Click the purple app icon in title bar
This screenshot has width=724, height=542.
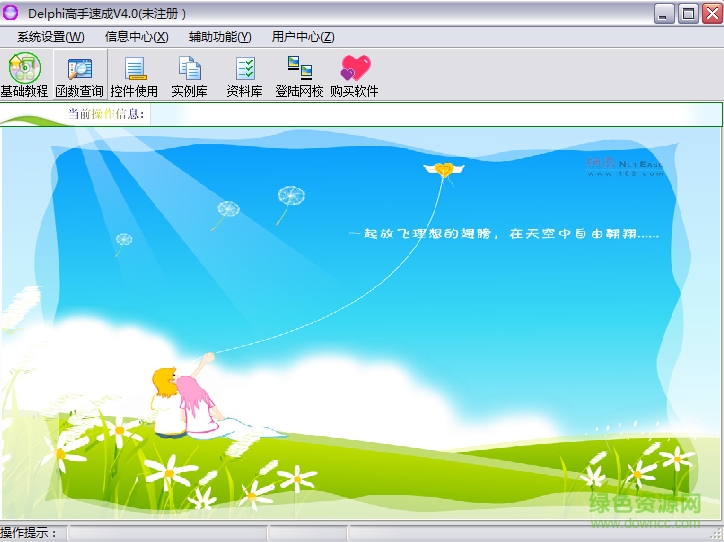pos(10,12)
